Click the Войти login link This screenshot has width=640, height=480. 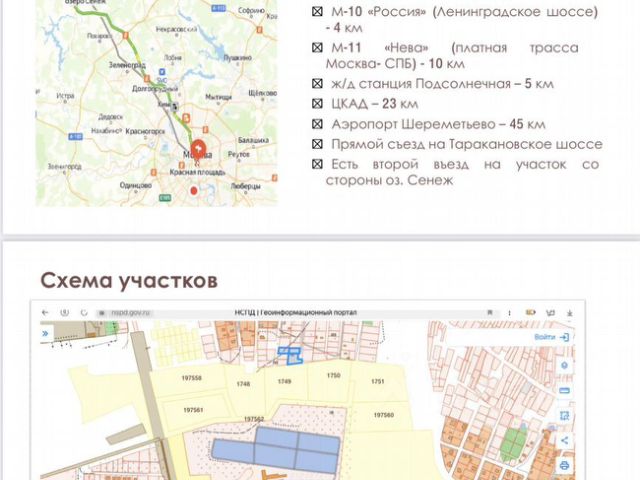(544, 337)
